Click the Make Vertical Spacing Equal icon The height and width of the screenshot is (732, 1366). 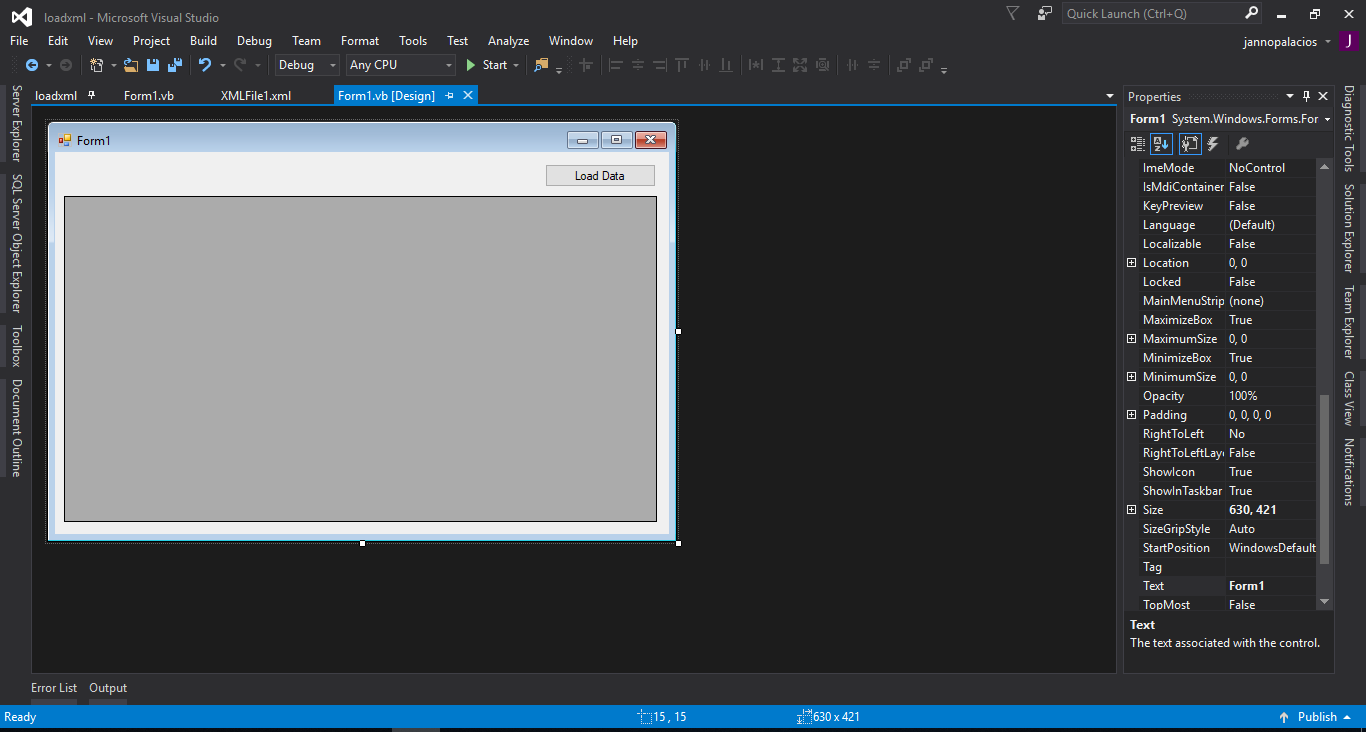point(874,65)
